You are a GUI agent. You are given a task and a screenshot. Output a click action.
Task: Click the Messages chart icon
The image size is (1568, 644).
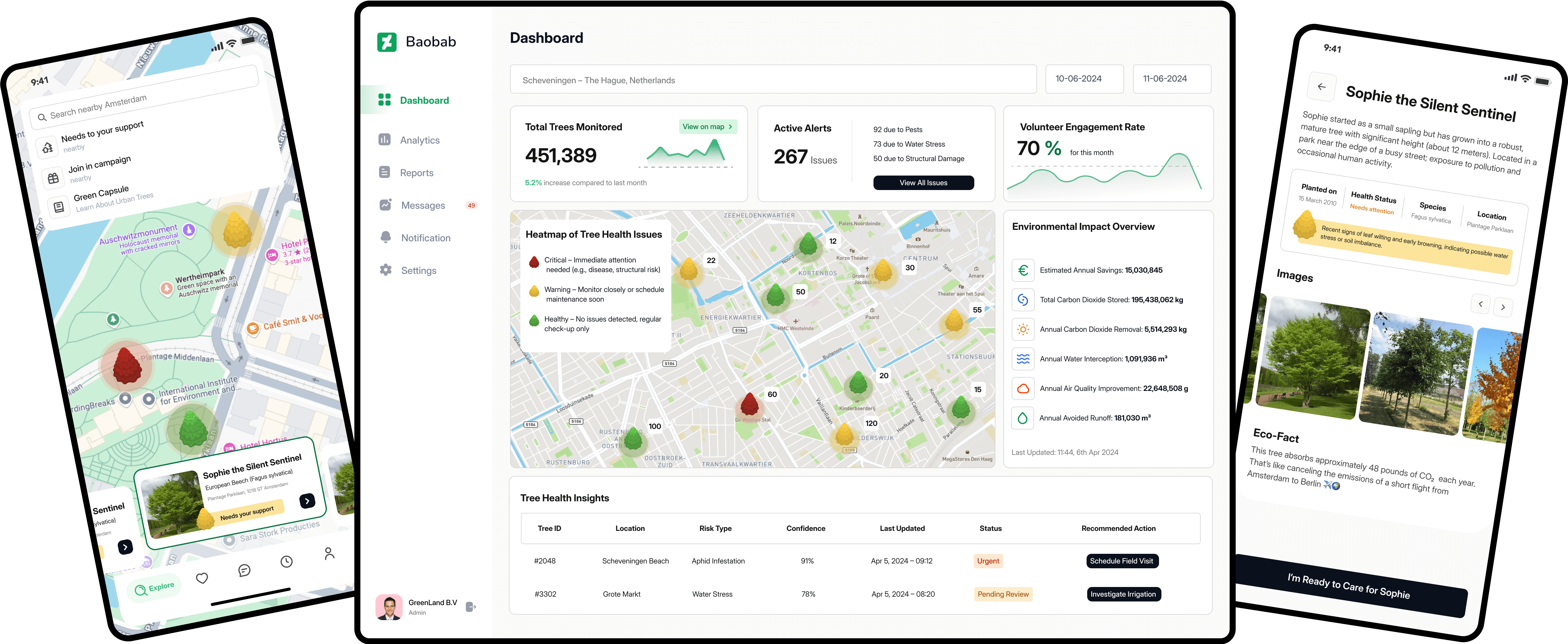point(385,205)
